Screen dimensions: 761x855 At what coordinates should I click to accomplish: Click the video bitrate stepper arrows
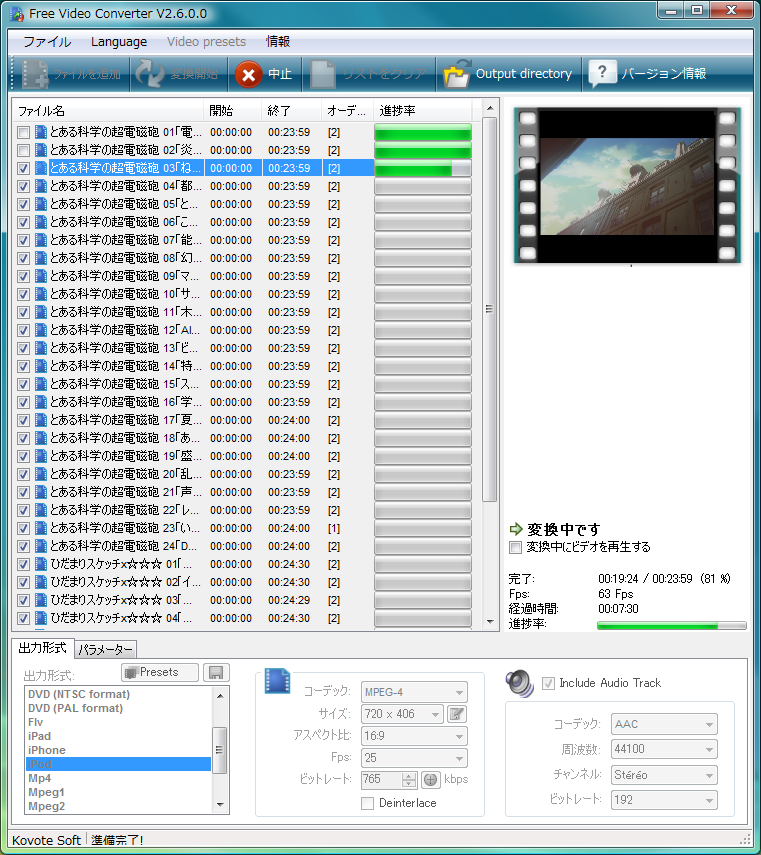(x=409, y=780)
